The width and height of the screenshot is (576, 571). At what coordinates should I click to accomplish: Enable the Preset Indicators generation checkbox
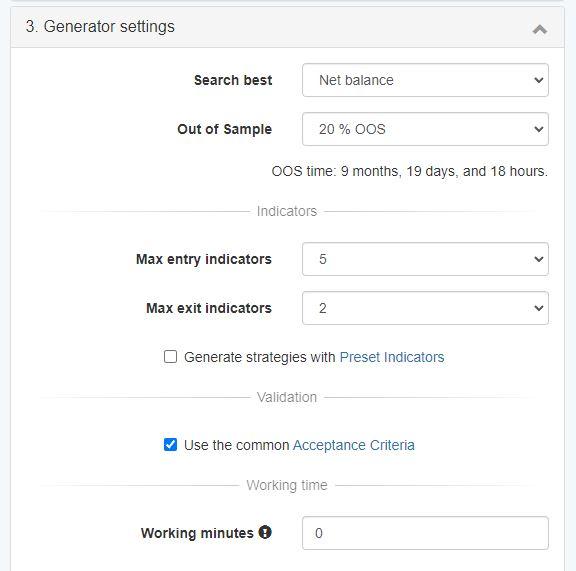click(x=170, y=356)
